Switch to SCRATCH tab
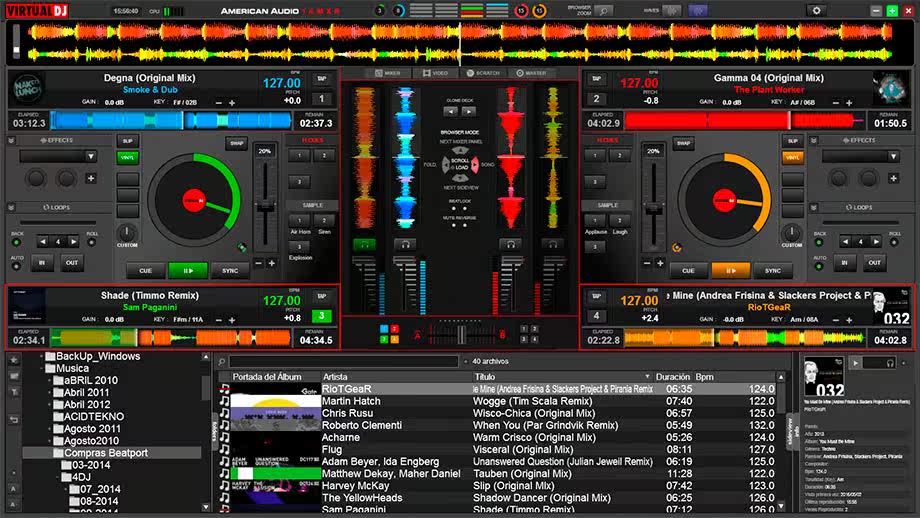Viewport: 920px width, 518px height. point(483,73)
